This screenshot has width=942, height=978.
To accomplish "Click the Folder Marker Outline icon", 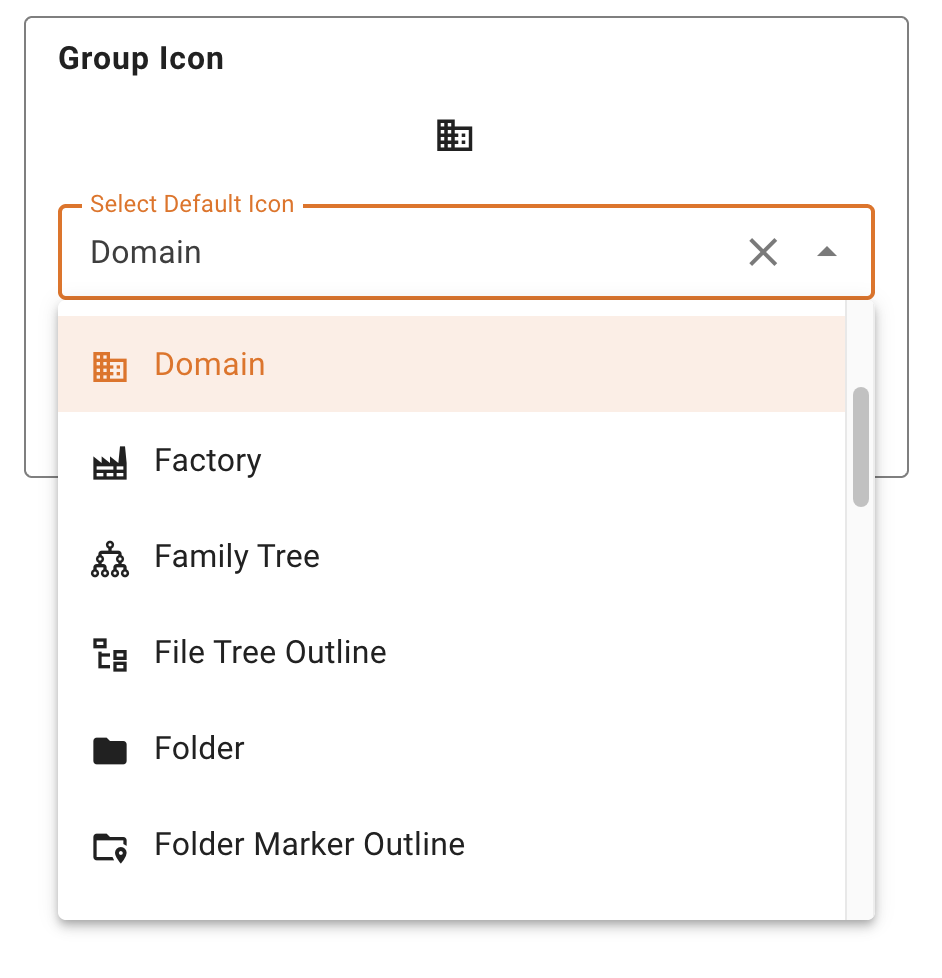I will tap(110, 847).
